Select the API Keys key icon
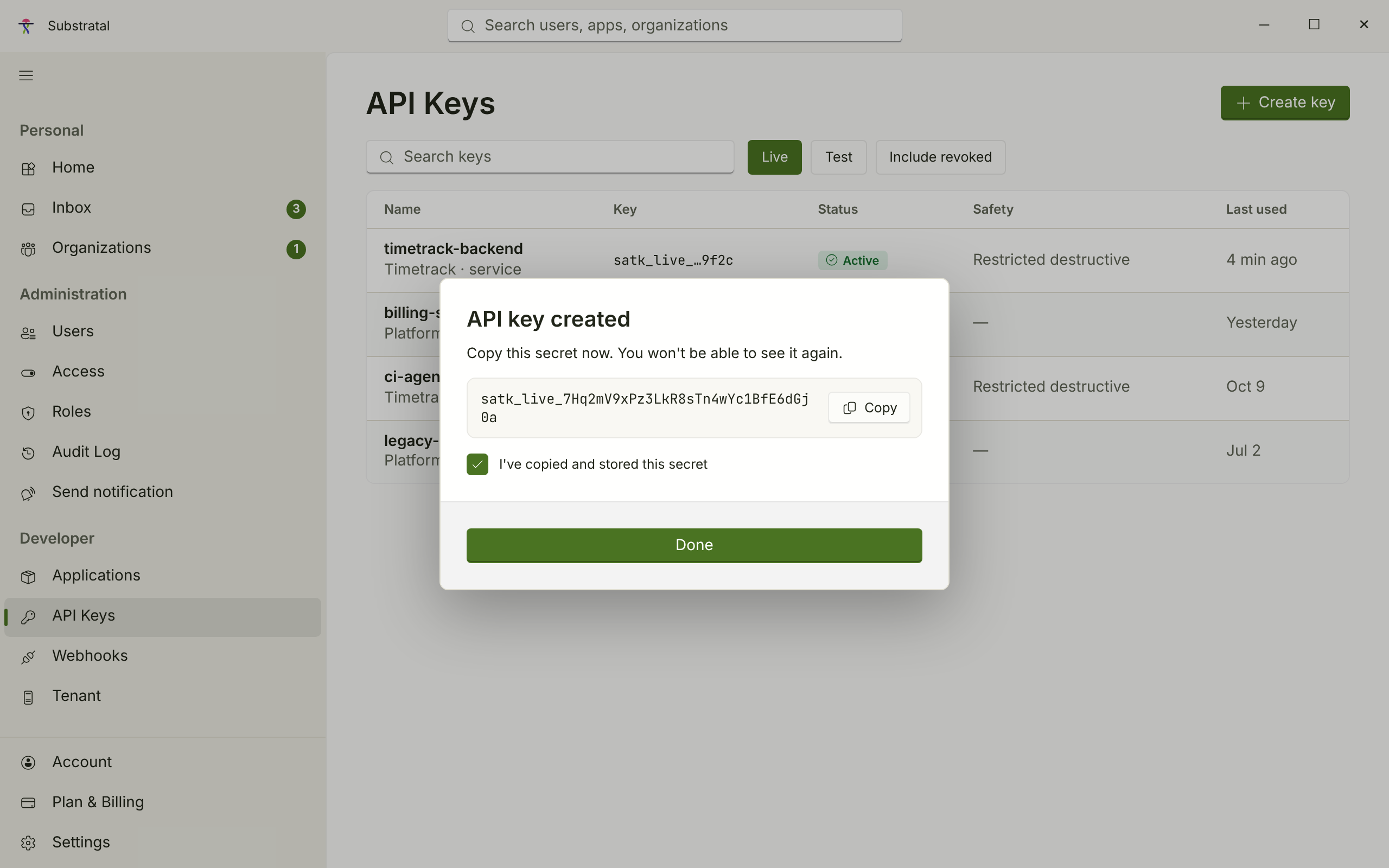 tap(28, 617)
